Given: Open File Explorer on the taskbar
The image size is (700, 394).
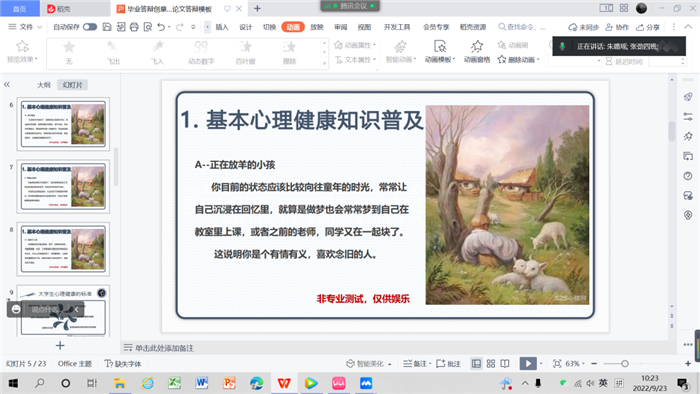Looking at the screenshot, I should 120,383.
